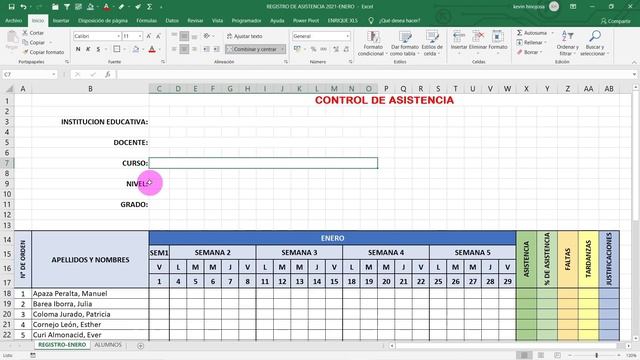
Task: Open the Autosuma dropdown arrow
Action: click(x=552, y=33)
